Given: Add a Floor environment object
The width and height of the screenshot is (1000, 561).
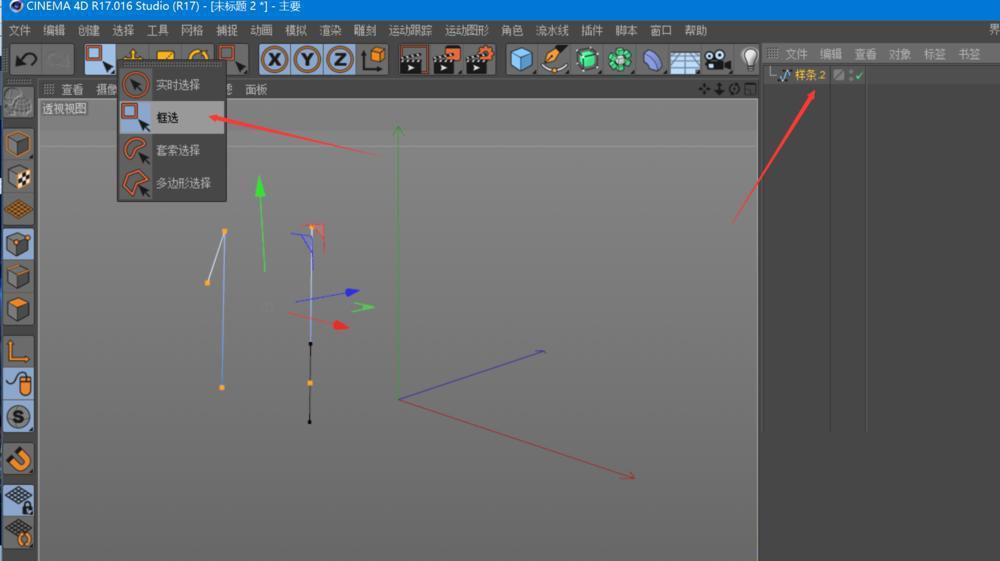Looking at the screenshot, I should click(x=684, y=61).
